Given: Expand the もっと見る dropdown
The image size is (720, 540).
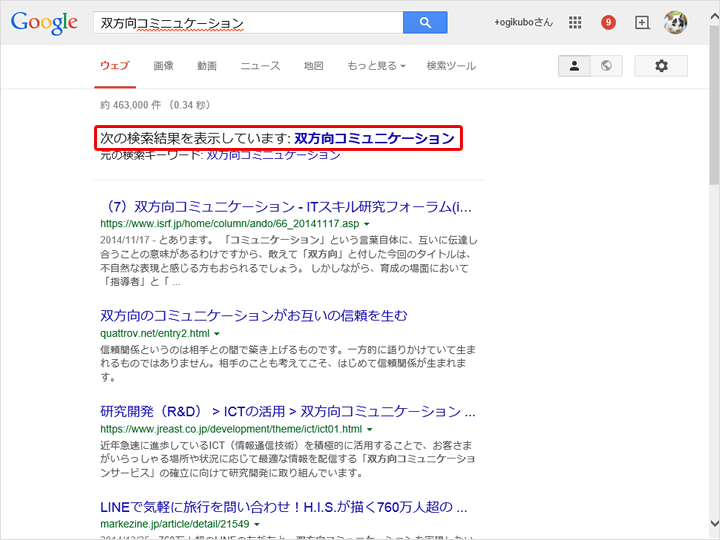Looking at the screenshot, I should (x=377, y=66).
